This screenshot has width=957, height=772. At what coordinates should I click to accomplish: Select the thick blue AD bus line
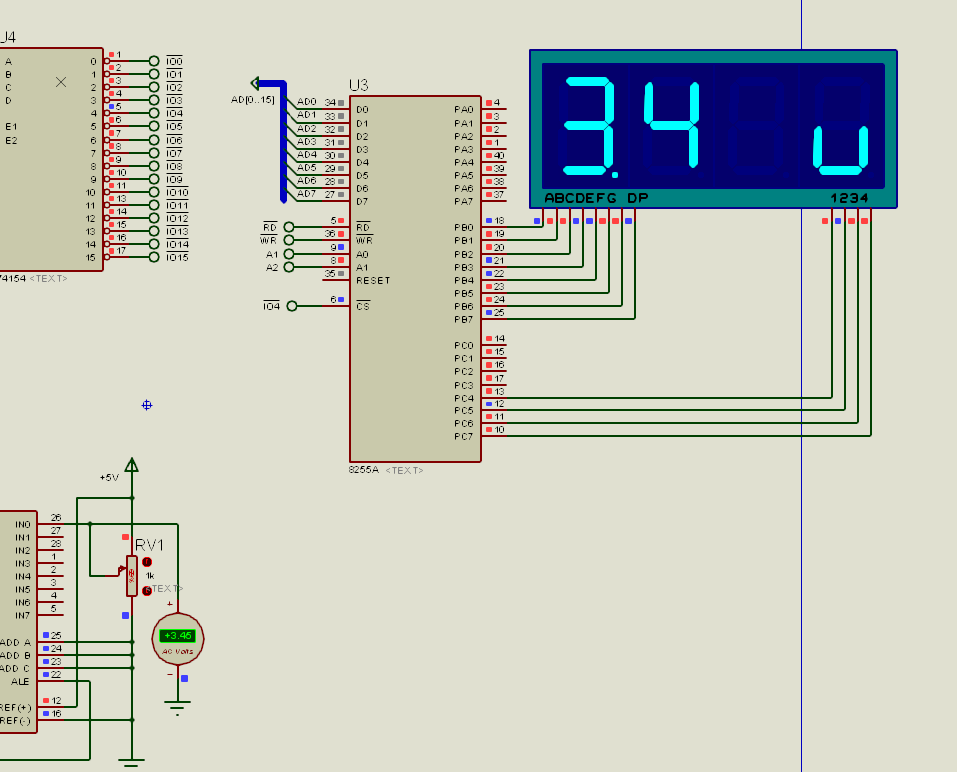(x=283, y=142)
